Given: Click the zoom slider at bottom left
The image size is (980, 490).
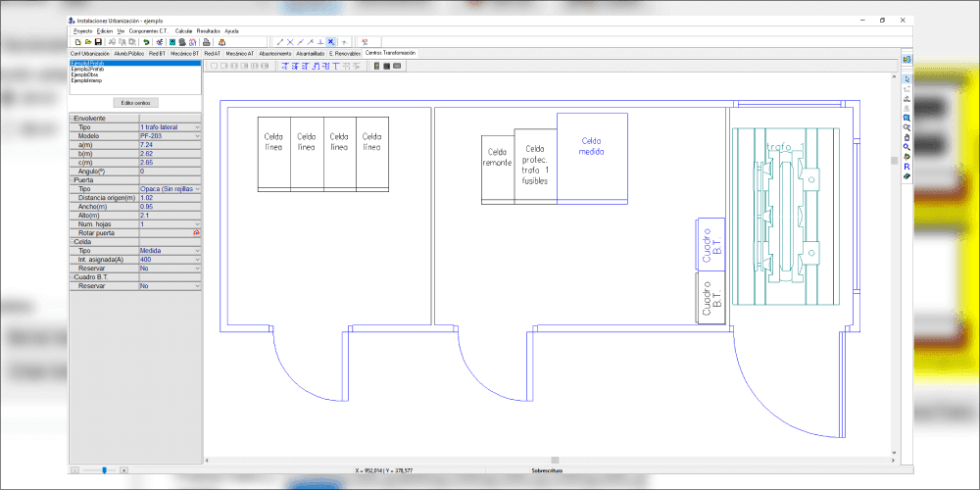Looking at the screenshot, I should click(x=104, y=470).
